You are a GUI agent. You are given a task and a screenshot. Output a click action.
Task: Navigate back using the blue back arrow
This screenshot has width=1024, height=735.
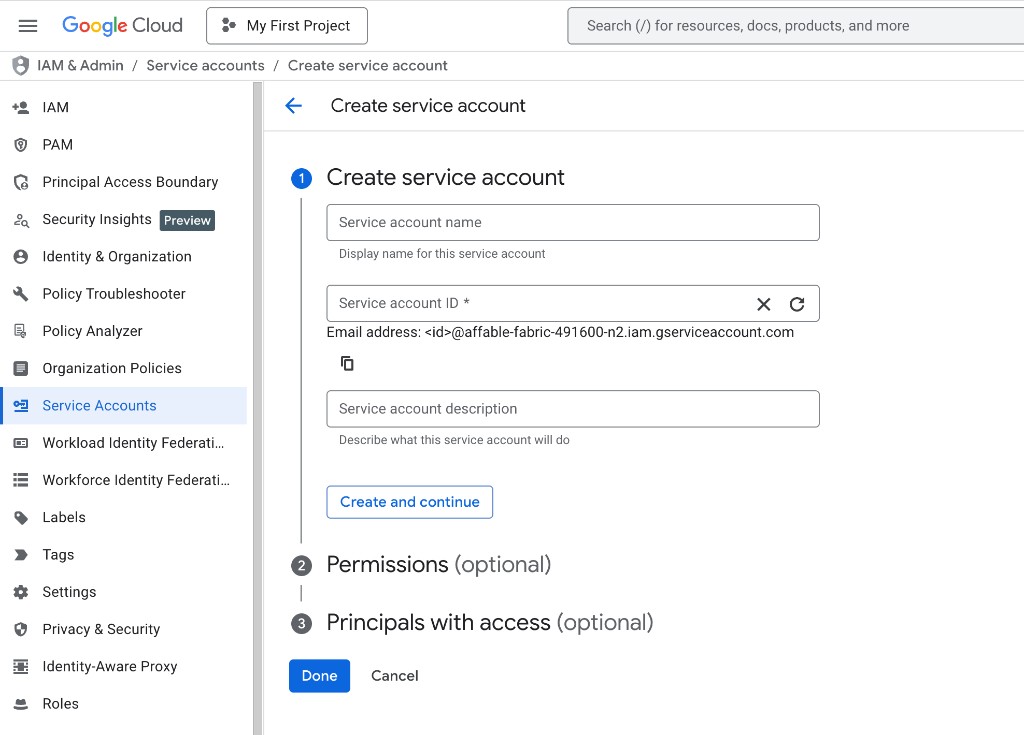tap(293, 105)
